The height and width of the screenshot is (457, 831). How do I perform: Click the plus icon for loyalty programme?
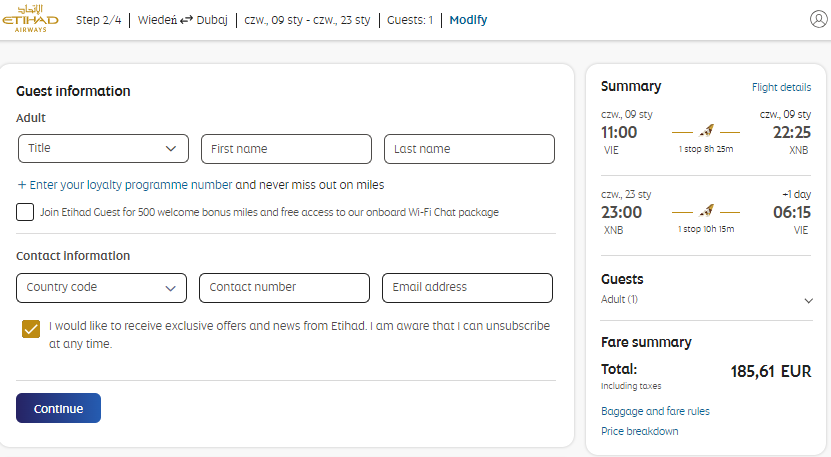(22, 184)
